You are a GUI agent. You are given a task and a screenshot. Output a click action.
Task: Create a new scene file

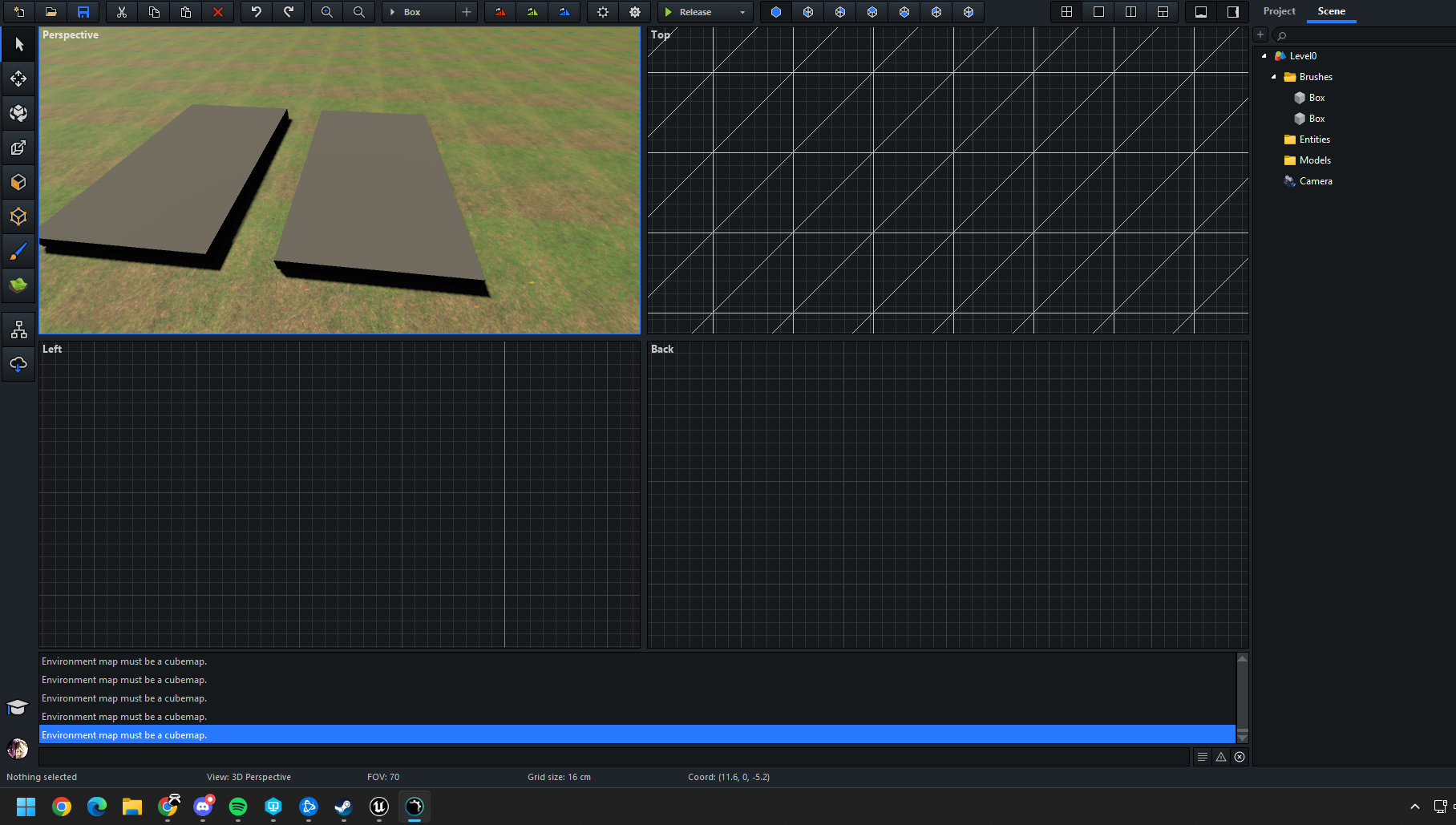pyautogui.click(x=19, y=12)
